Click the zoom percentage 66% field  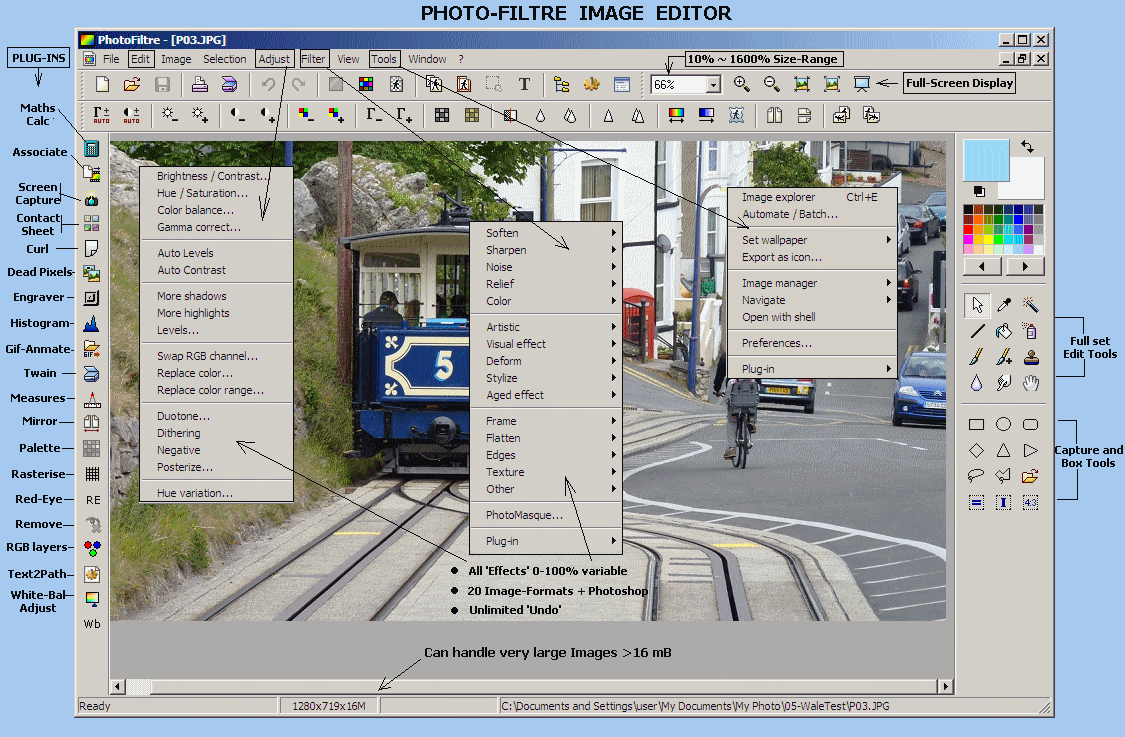679,85
